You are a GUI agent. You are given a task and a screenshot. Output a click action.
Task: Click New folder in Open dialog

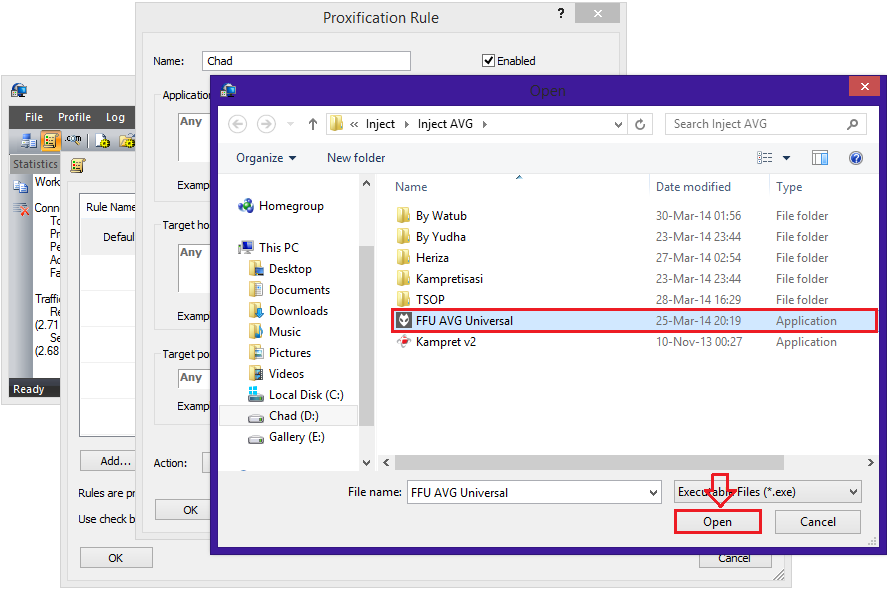pos(356,158)
